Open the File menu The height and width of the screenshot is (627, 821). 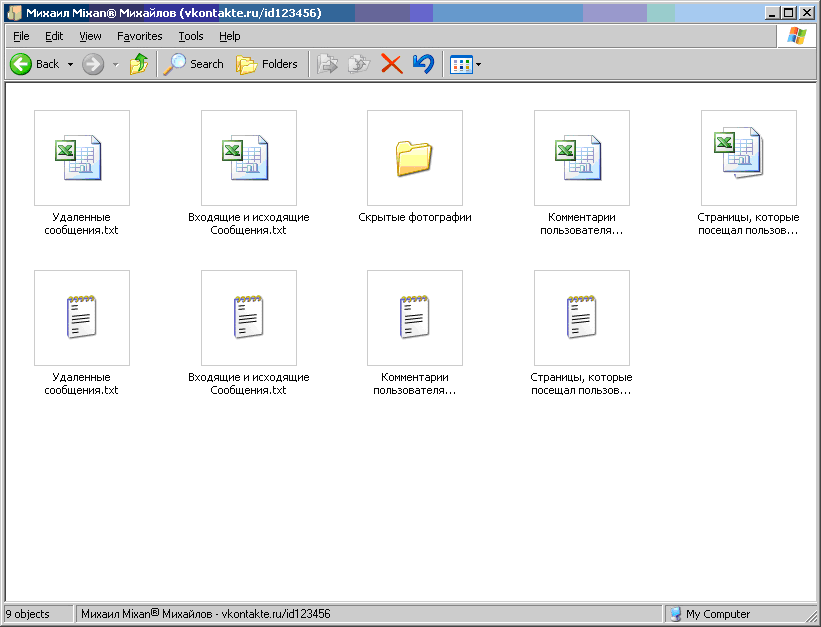21,36
